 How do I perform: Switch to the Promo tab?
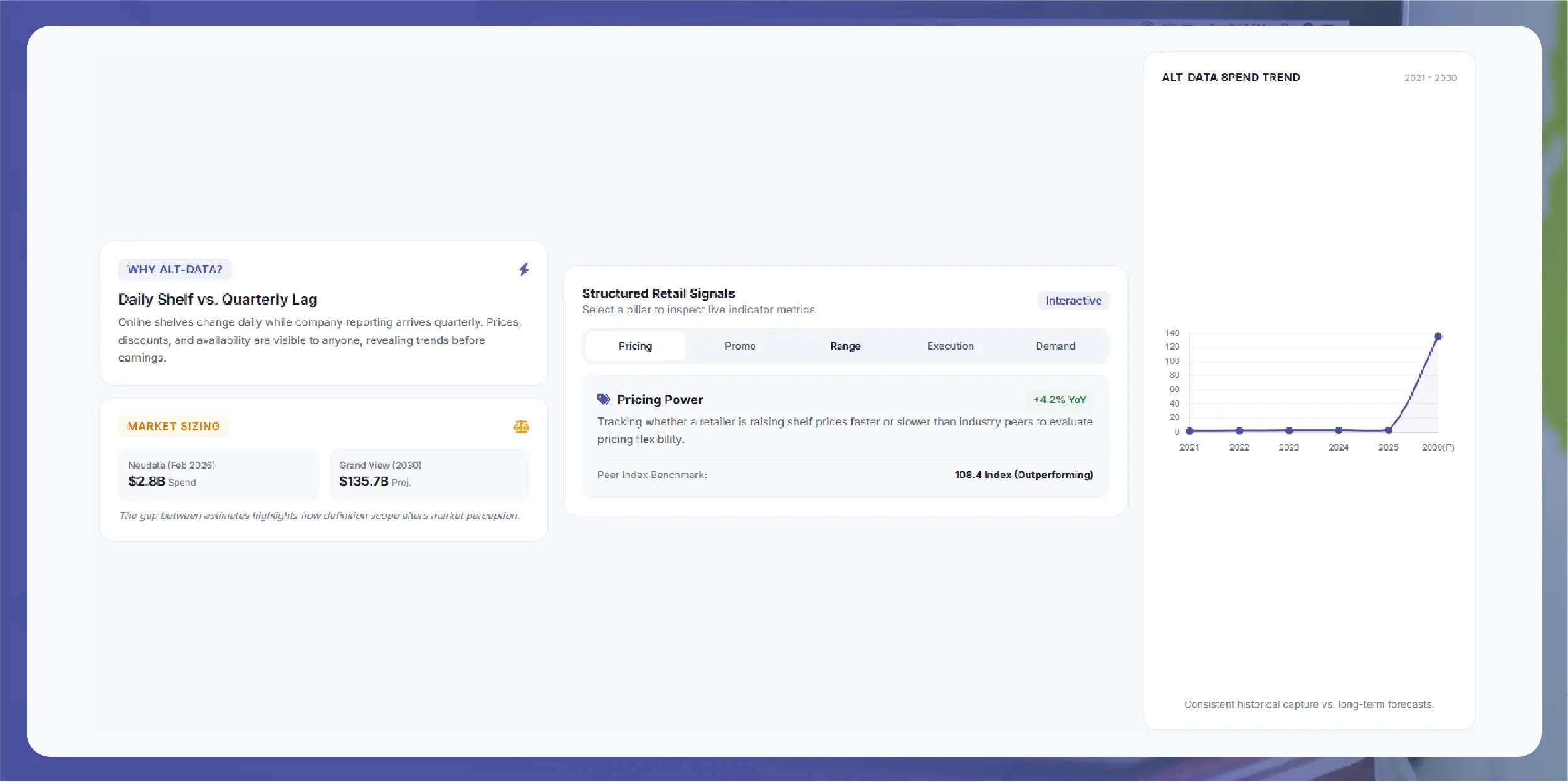pos(740,346)
